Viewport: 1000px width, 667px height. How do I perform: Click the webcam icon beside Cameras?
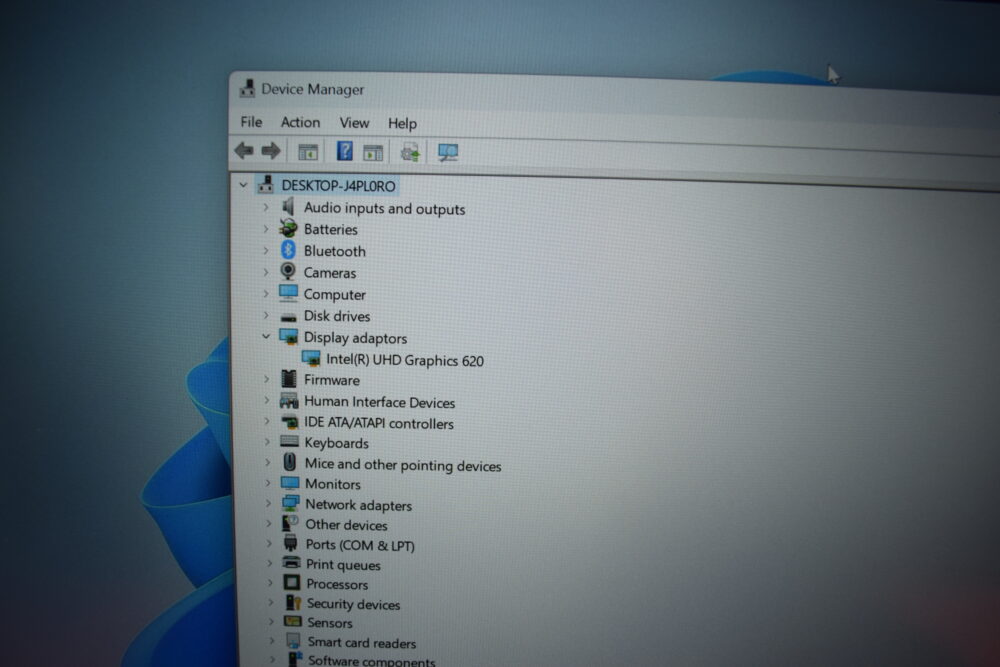pyautogui.click(x=288, y=271)
